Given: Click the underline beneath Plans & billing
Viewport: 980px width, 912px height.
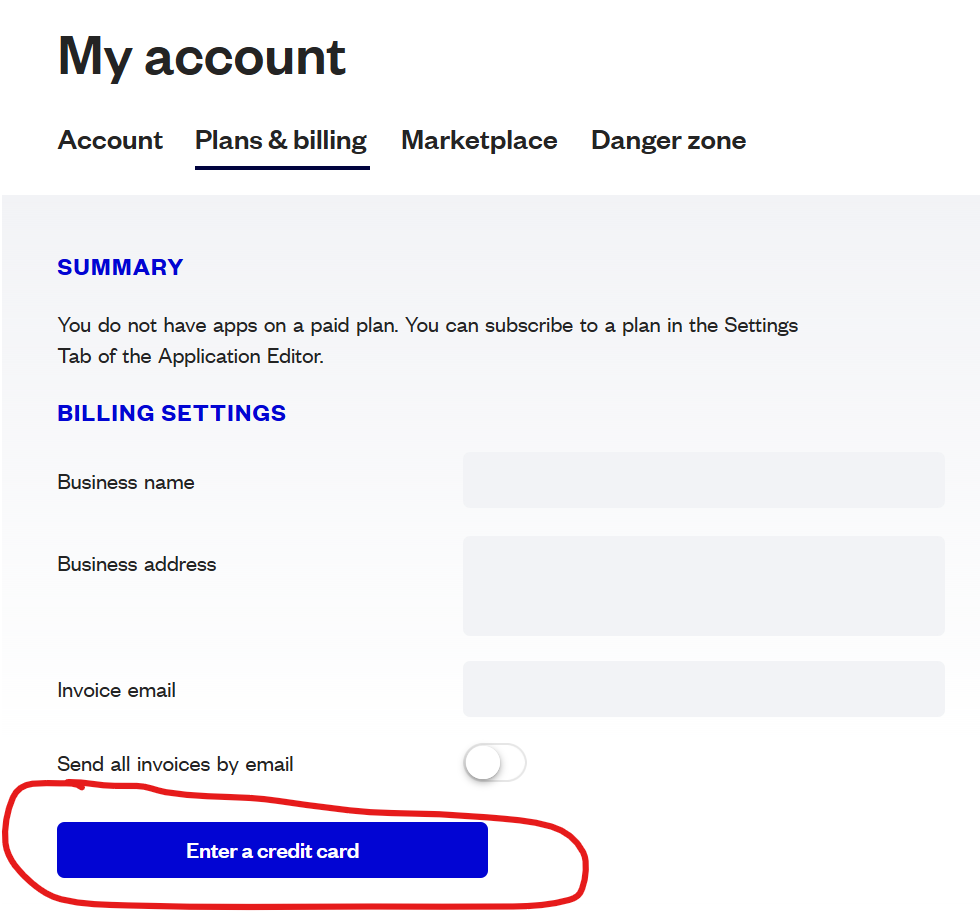Looking at the screenshot, I should click(x=282, y=166).
